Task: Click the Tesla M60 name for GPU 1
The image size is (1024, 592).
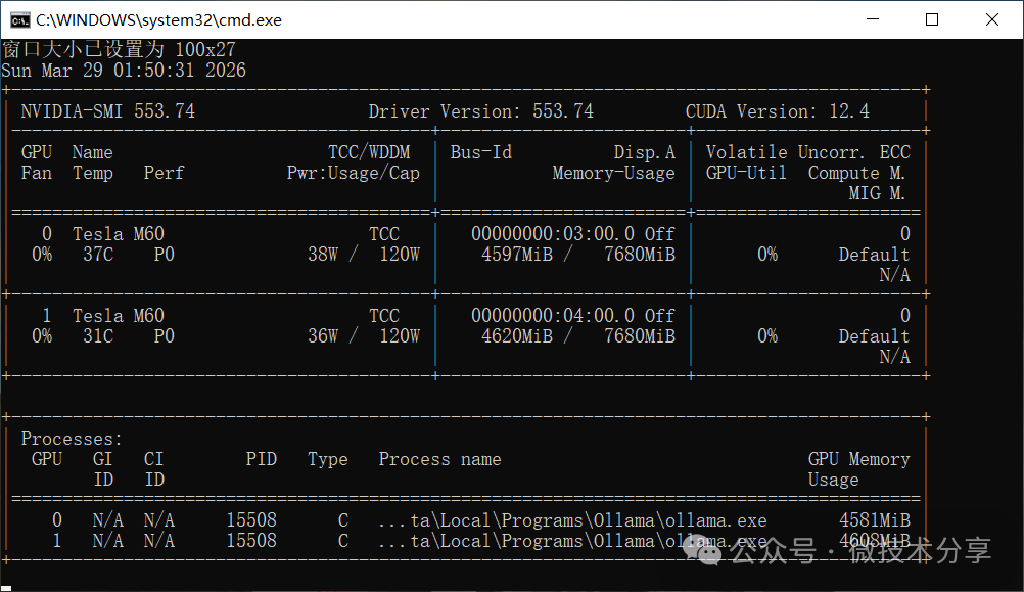Action: pos(118,315)
